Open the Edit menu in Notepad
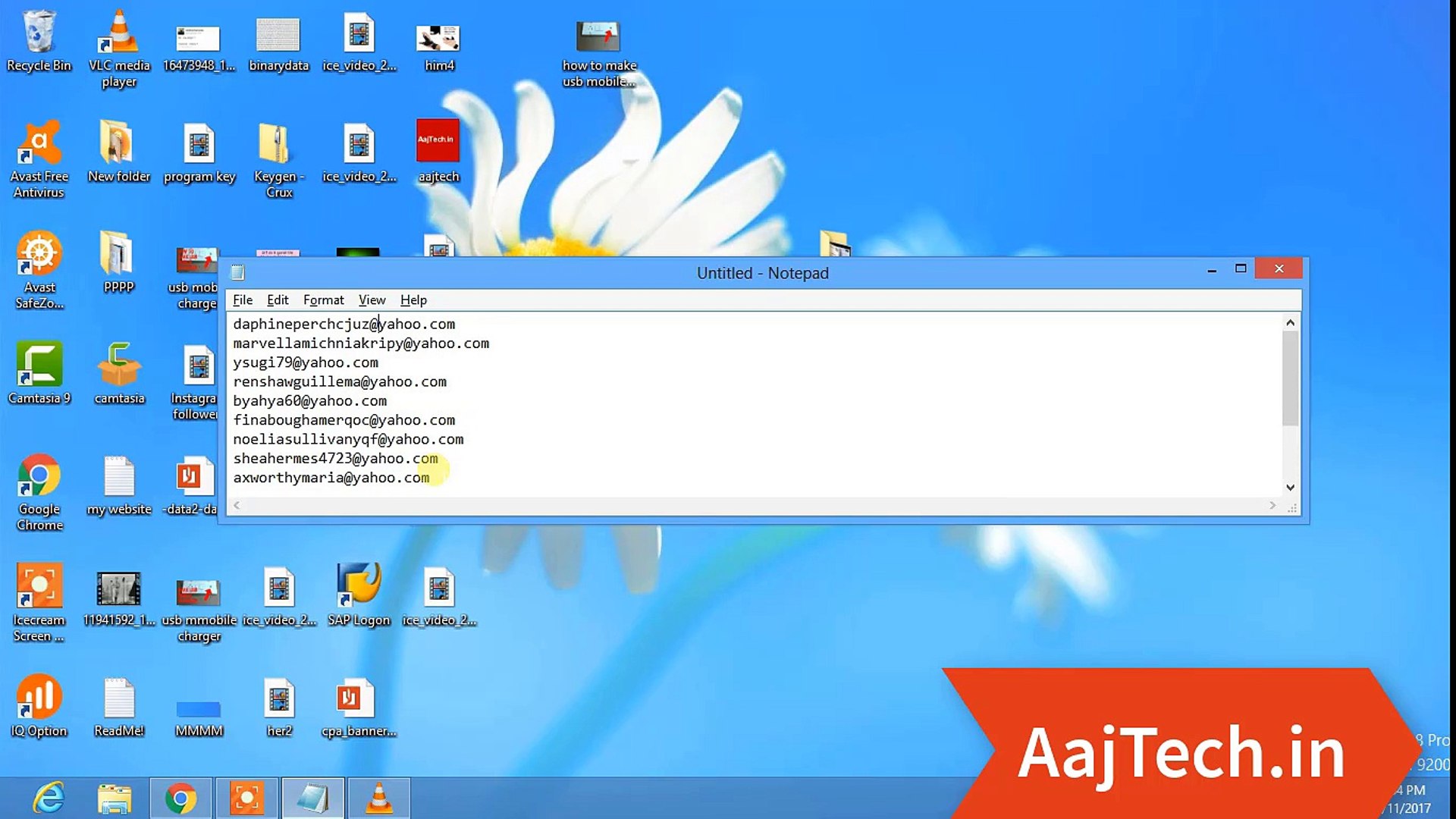 (278, 300)
